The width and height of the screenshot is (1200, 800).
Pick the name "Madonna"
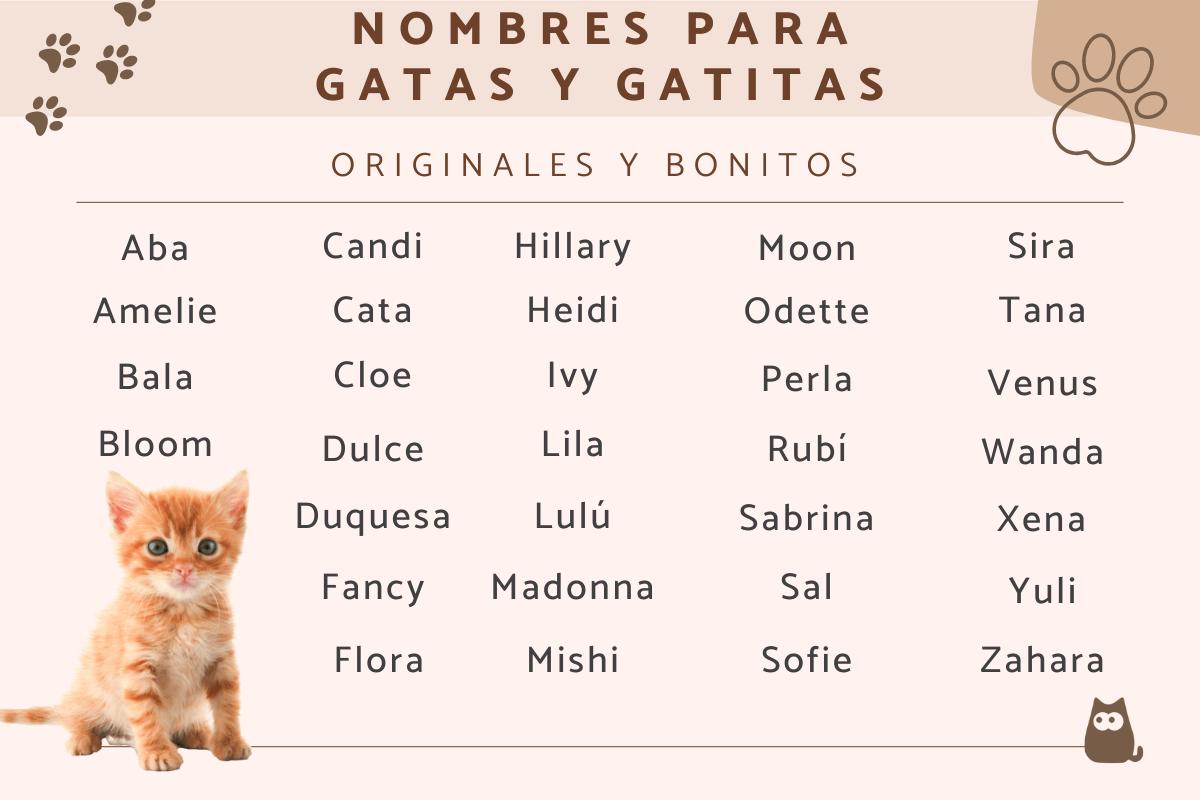coord(573,587)
